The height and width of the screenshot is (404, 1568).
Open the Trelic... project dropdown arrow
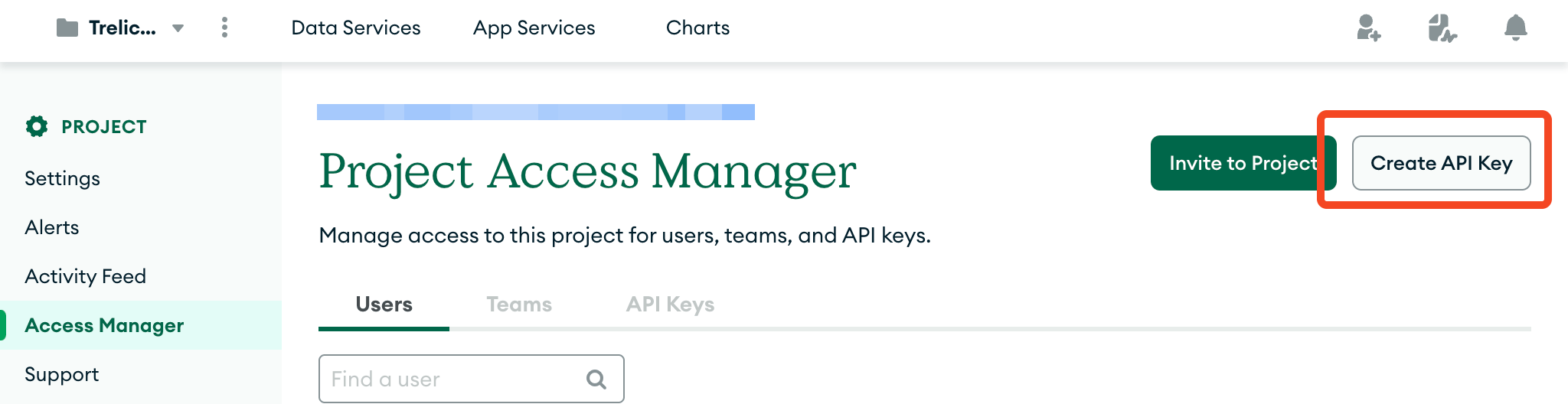[x=178, y=28]
